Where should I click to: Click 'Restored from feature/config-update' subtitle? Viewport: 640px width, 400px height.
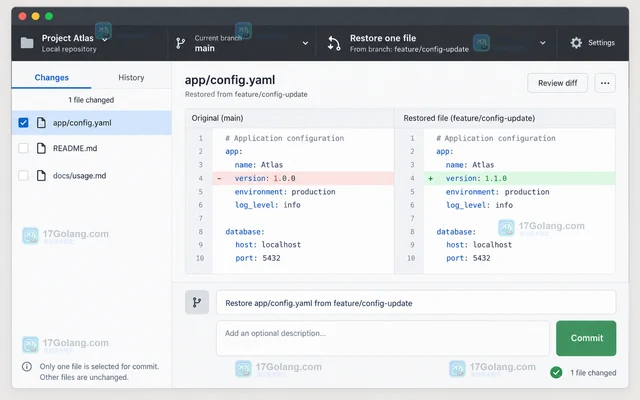pyautogui.click(x=246, y=94)
